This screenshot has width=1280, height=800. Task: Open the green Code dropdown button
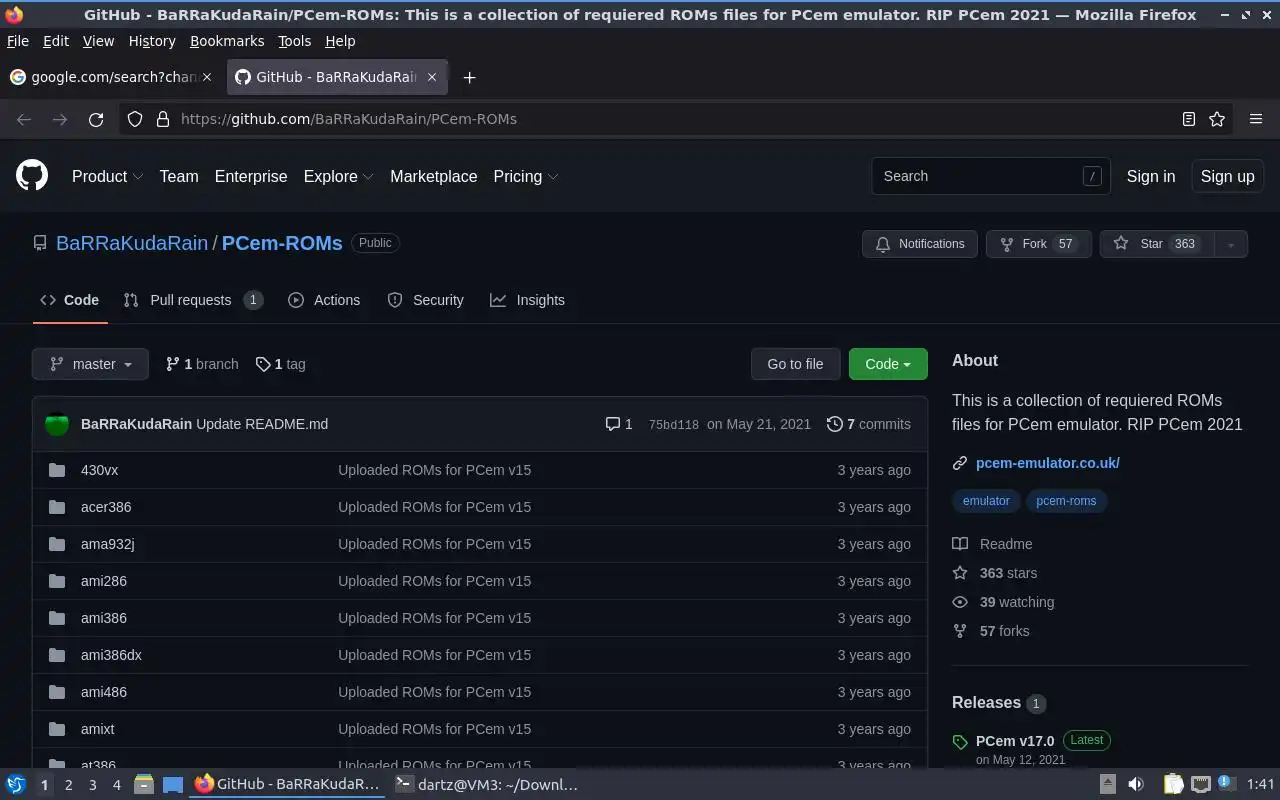[888, 364]
